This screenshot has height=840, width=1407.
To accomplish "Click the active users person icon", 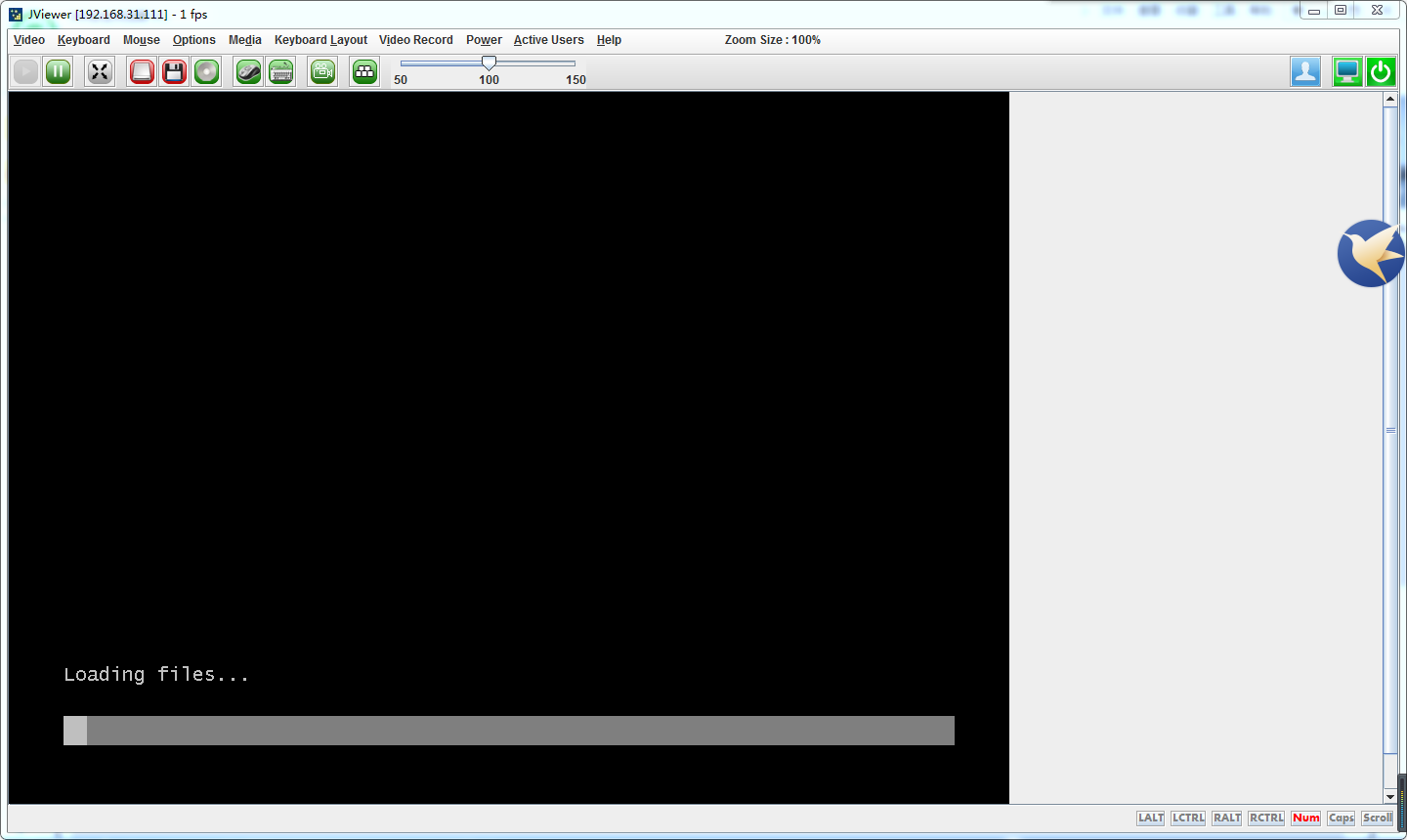I will click(x=1305, y=71).
